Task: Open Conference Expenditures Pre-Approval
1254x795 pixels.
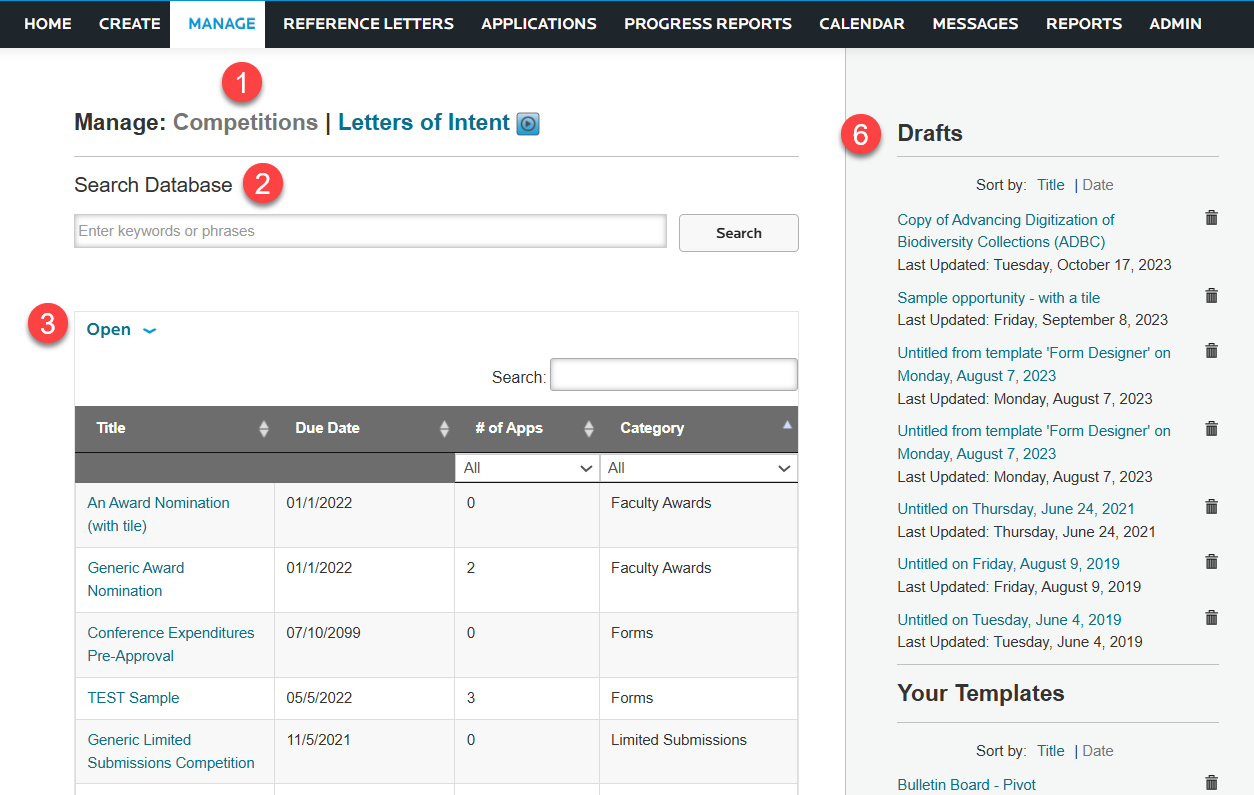Action: pyautogui.click(x=171, y=644)
